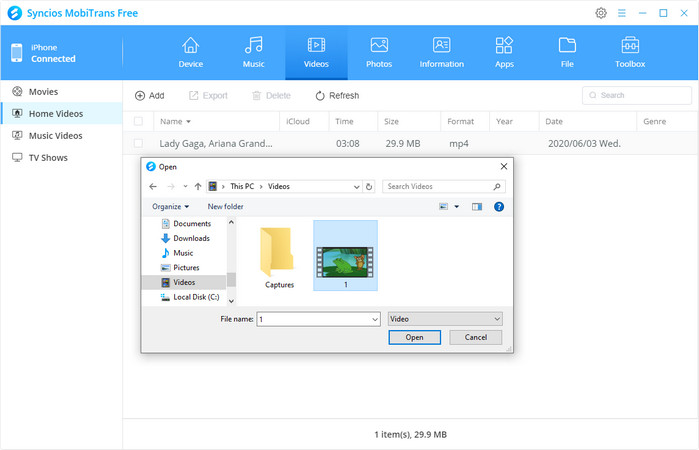This screenshot has width=699, height=450.
Task: Click the Year column header
Action: point(514,121)
